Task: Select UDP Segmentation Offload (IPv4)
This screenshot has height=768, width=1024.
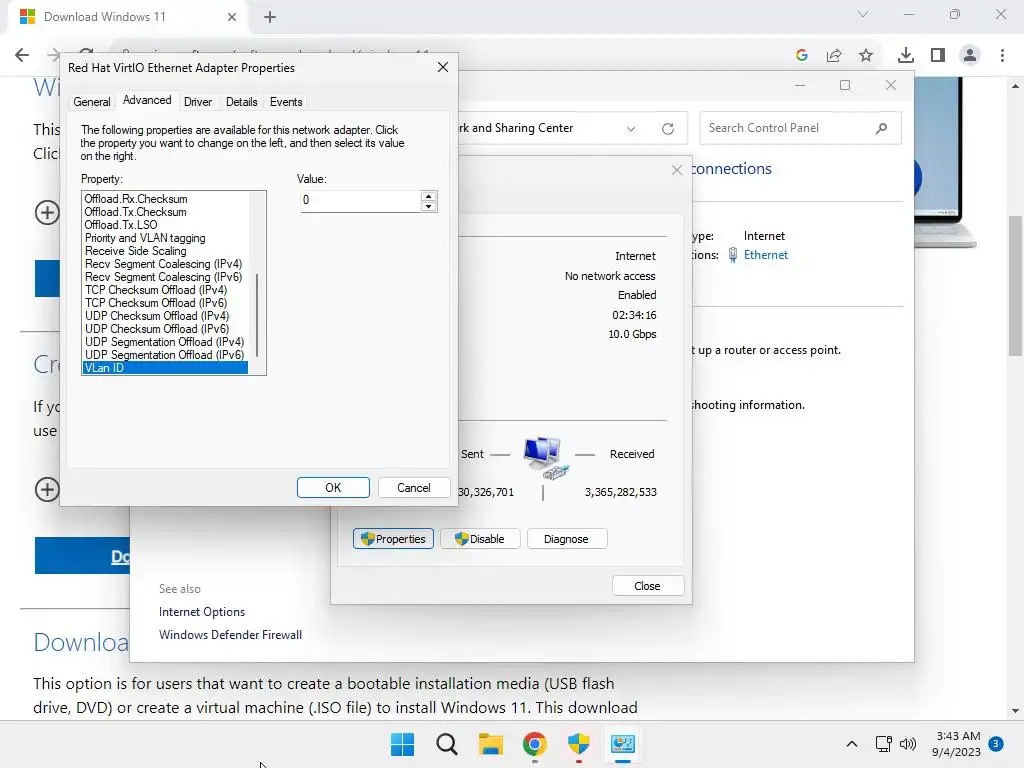Action: tap(165, 342)
